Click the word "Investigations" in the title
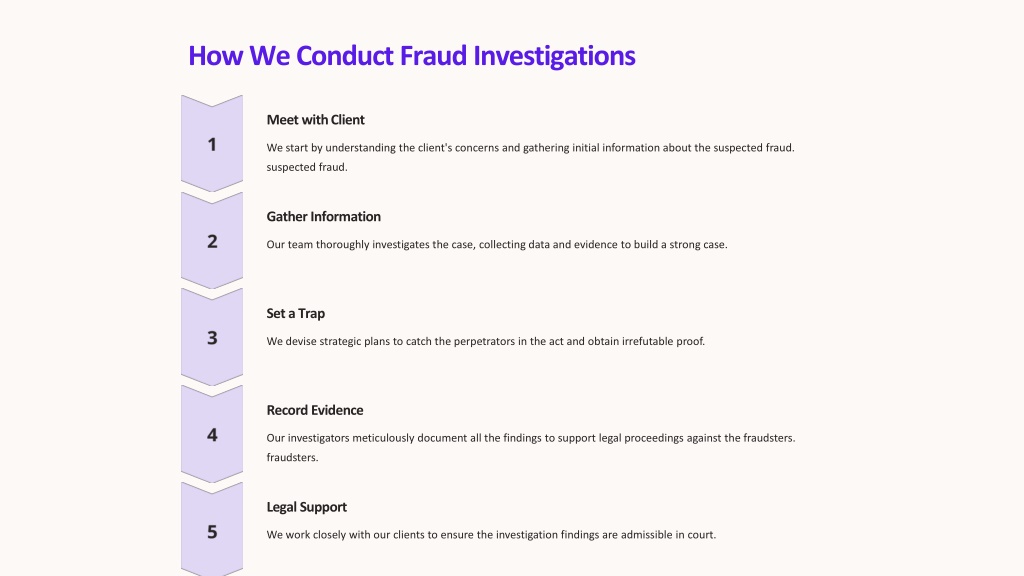This screenshot has height=576, width=1024. [554, 56]
